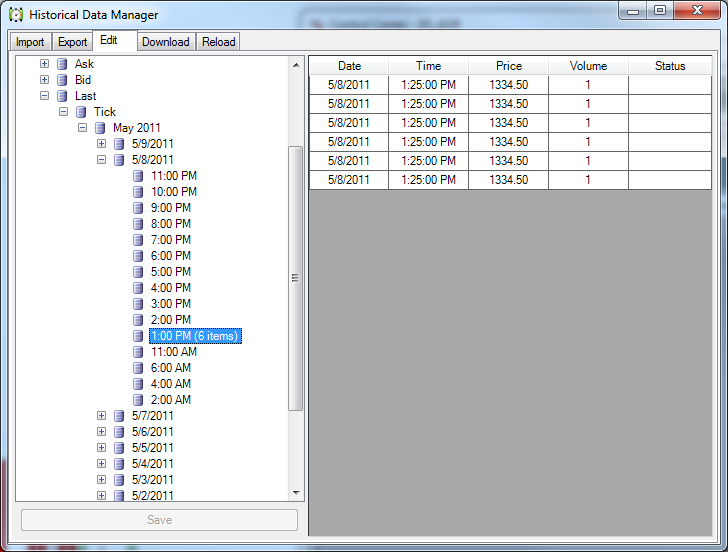Expand the 5/7/2011 node
The height and width of the screenshot is (552, 728).
[x=102, y=416]
